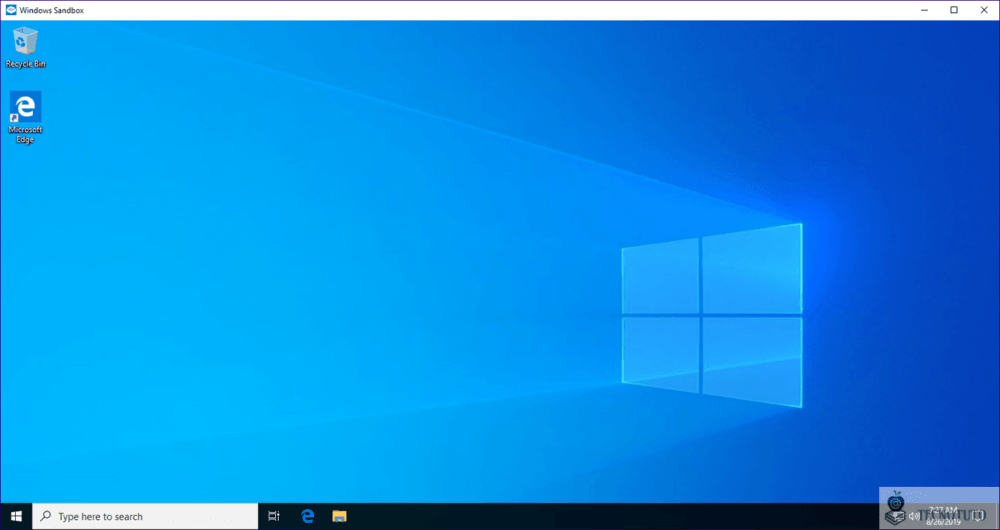The width and height of the screenshot is (1000, 530).
Task: Open the clock showing 8/26/2019
Action: point(943,516)
